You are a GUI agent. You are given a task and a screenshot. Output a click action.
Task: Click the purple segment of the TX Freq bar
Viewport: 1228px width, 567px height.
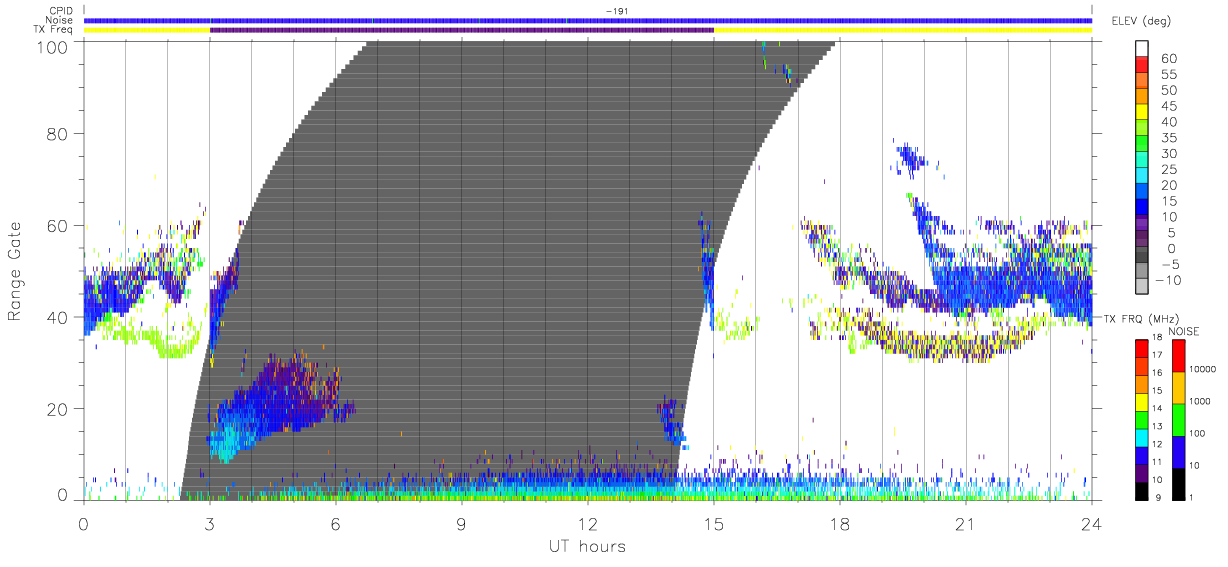coord(462,30)
